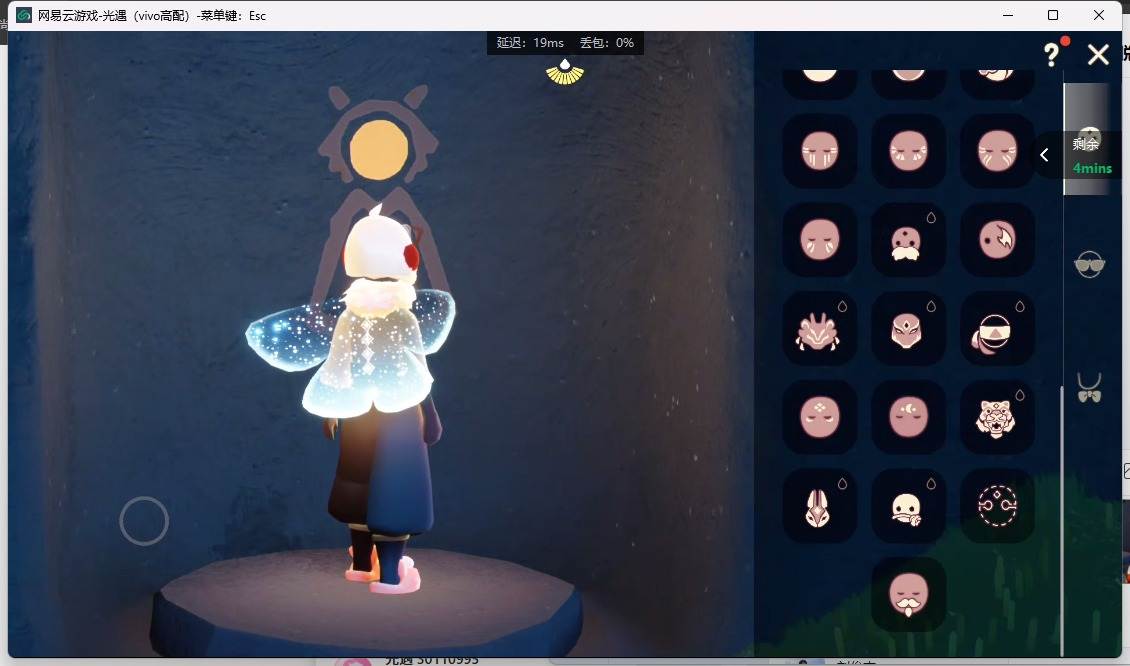This screenshot has width=1130, height=666.
Task: Select the roaring tiger mask
Action: tap(997, 417)
